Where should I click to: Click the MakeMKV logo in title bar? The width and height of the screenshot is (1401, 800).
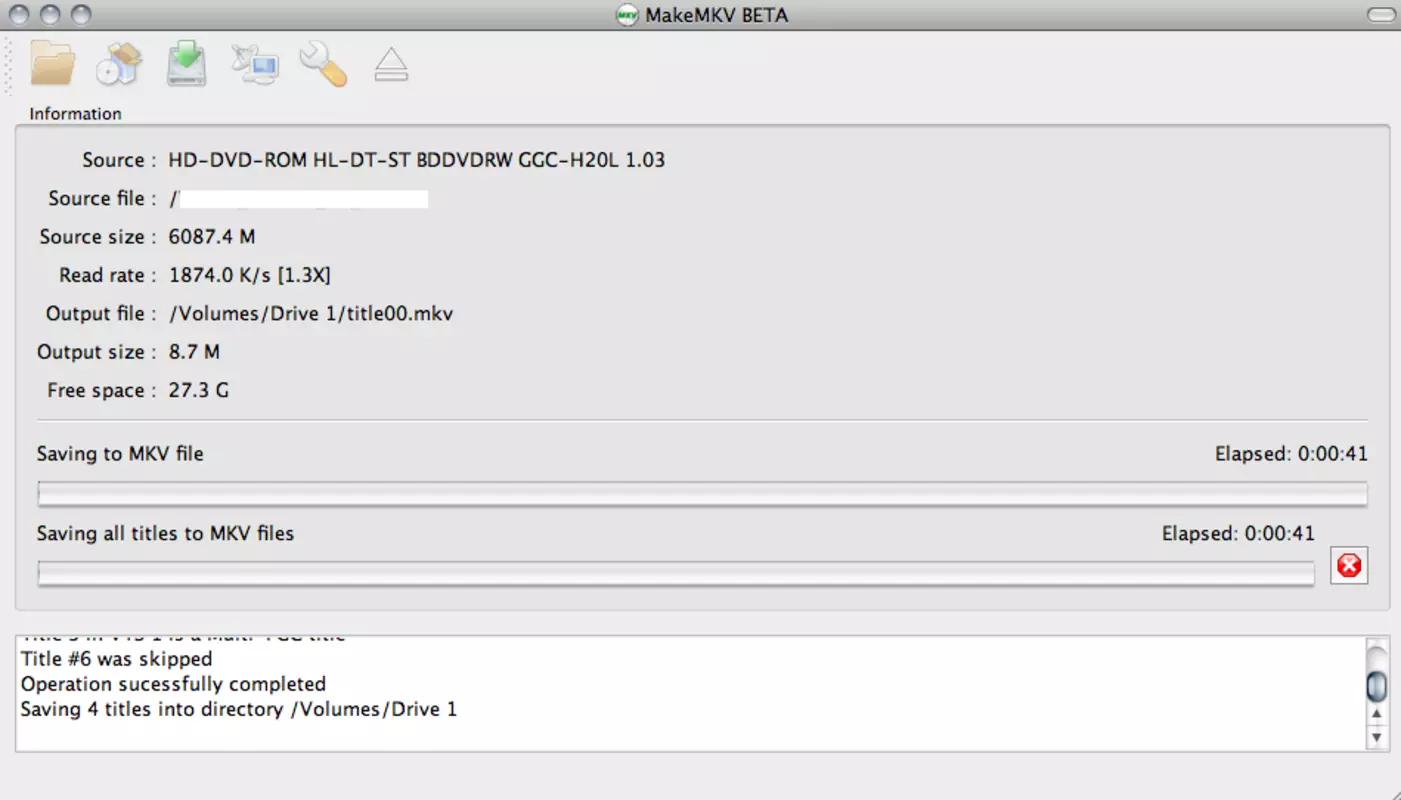(x=627, y=15)
